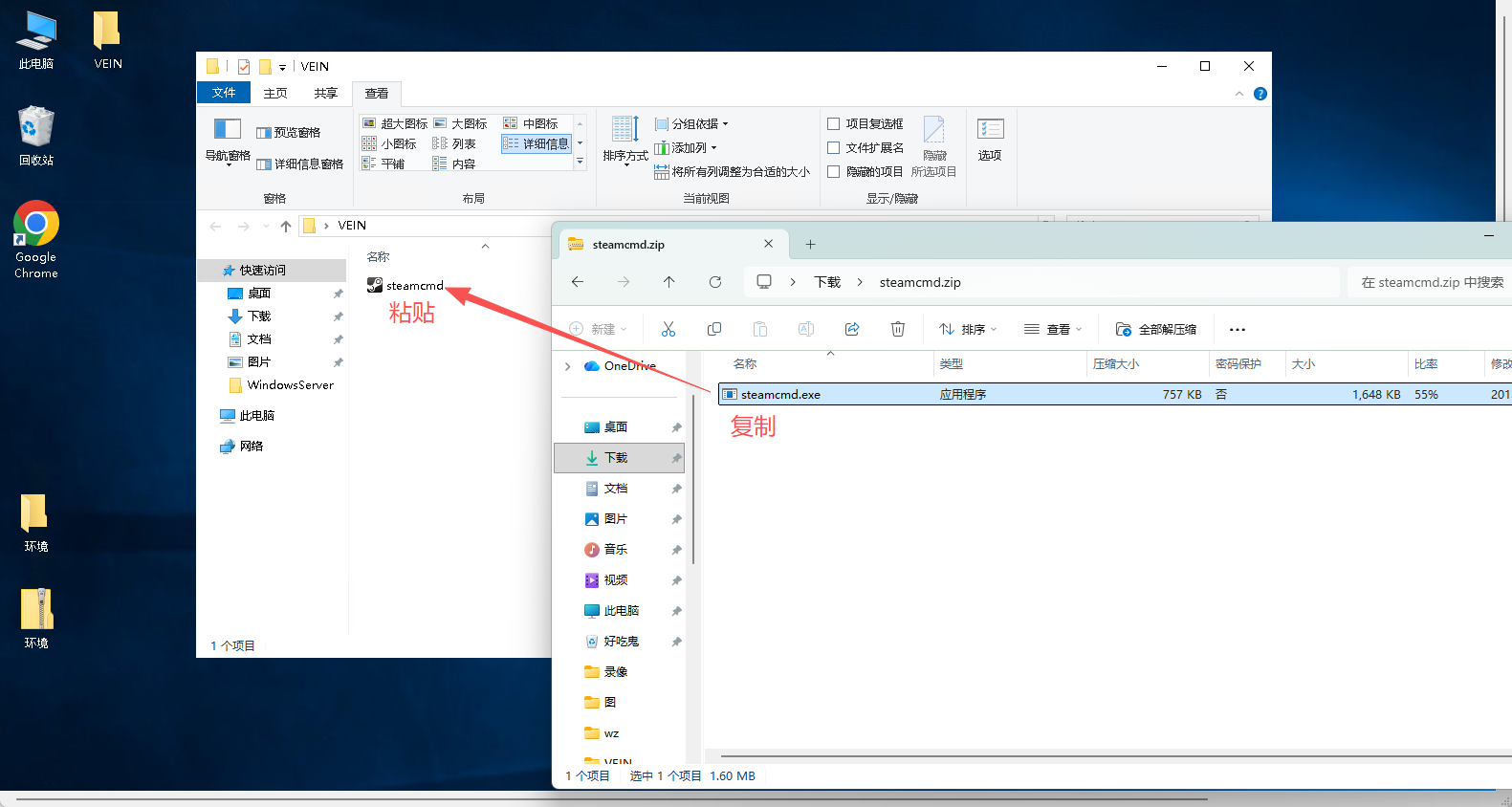Image resolution: width=1512 pixels, height=807 pixels.
Task: Switch to the Home (主页) ribbon tab
Action: pyautogui.click(x=275, y=93)
